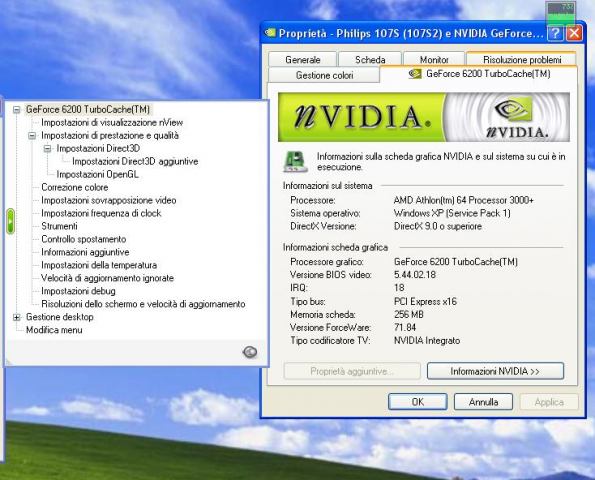Collapse the GeForce 6200 TurboCache(TM) tree node
The width and height of the screenshot is (595, 480).
[x=17, y=110]
